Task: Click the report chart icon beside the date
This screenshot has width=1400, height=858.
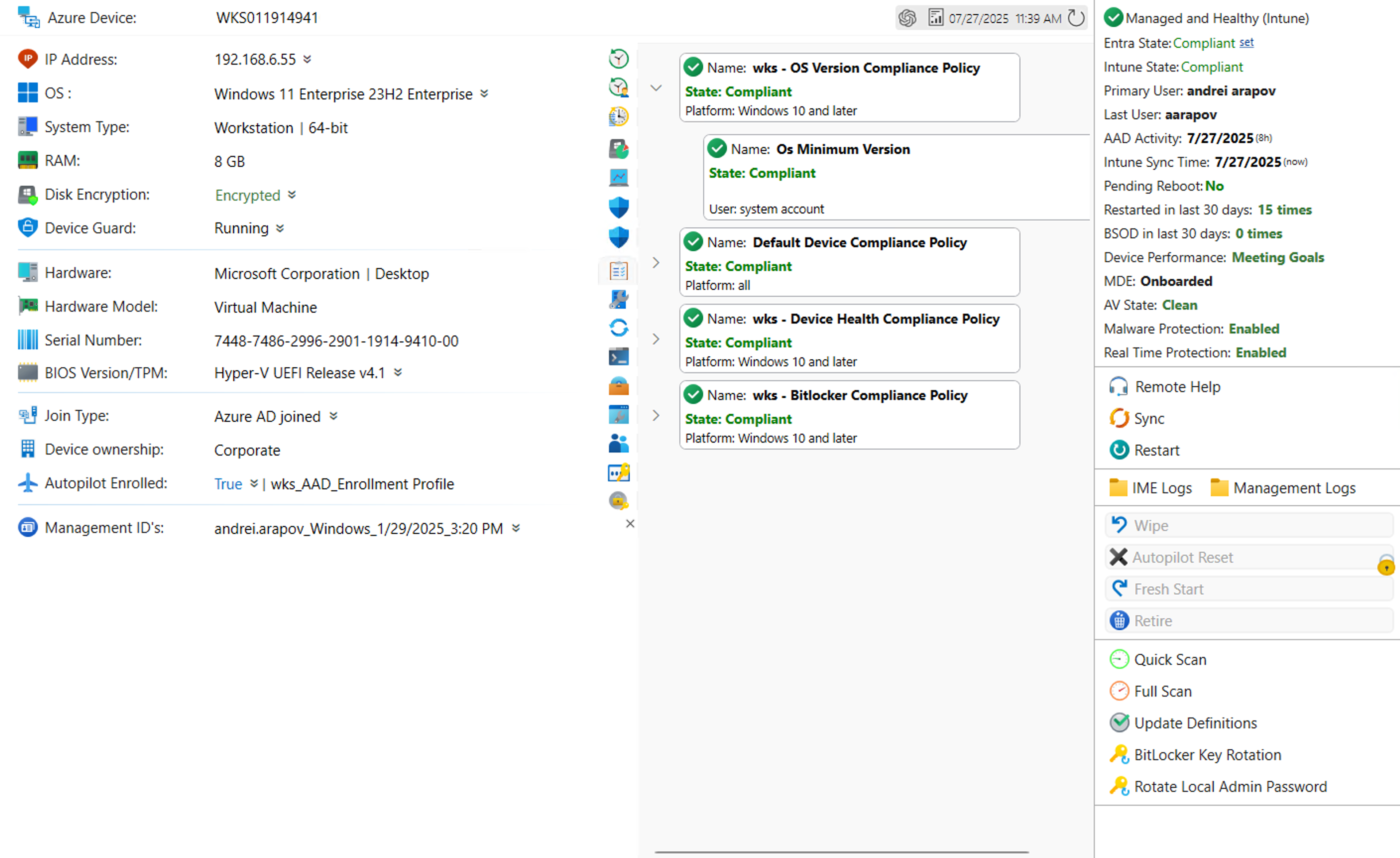Action: (x=935, y=18)
